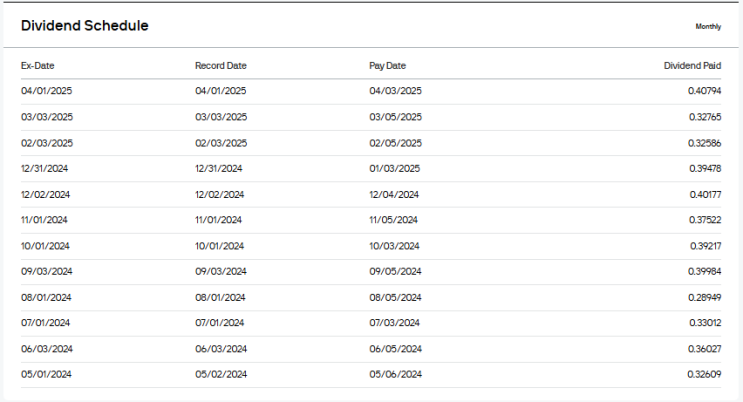Click dividend value 0.32765
The height and width of the screenshot is (402, 743).
pos(705,117)
